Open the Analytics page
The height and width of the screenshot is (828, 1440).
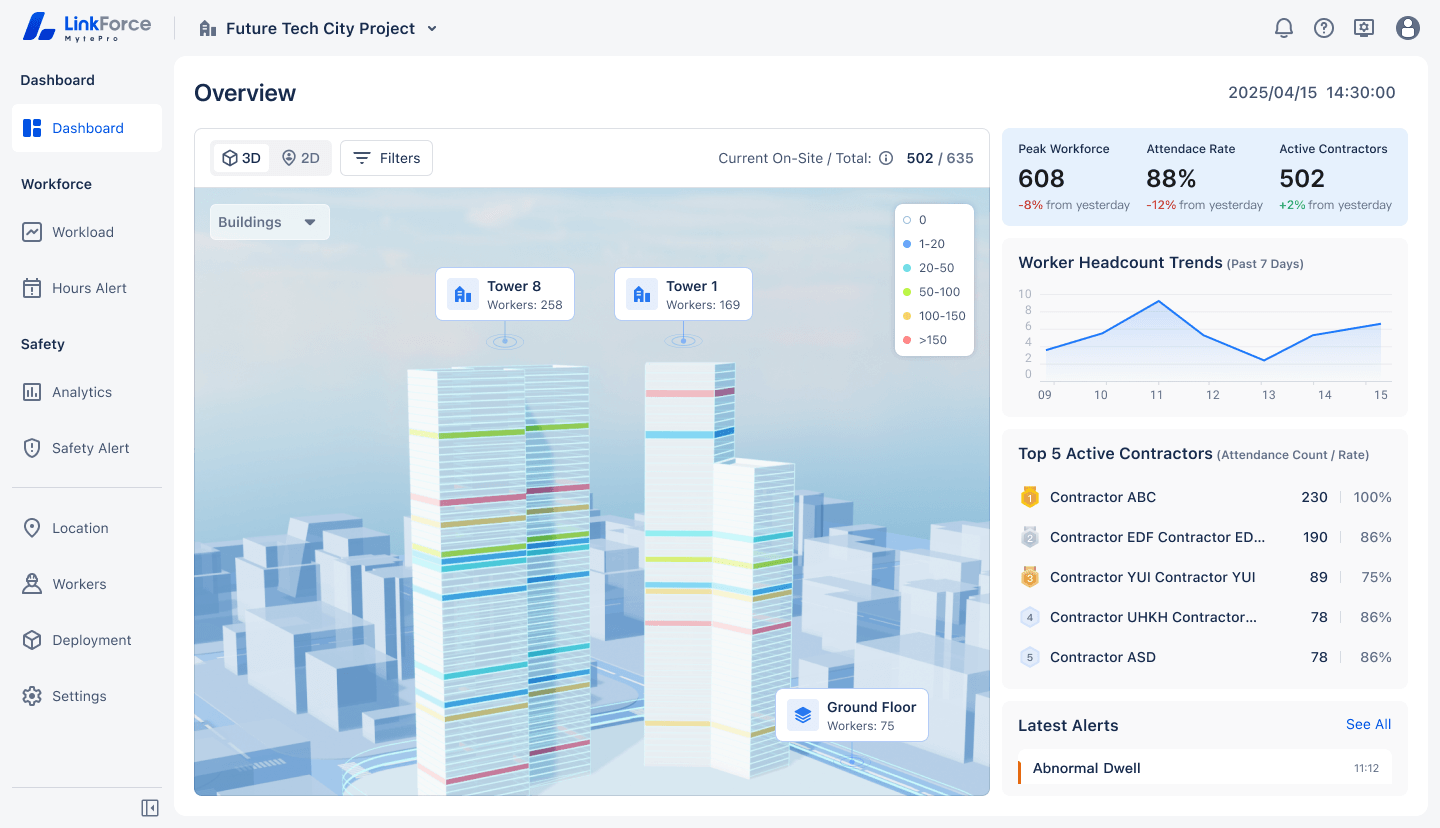click(x=87, y=392)
